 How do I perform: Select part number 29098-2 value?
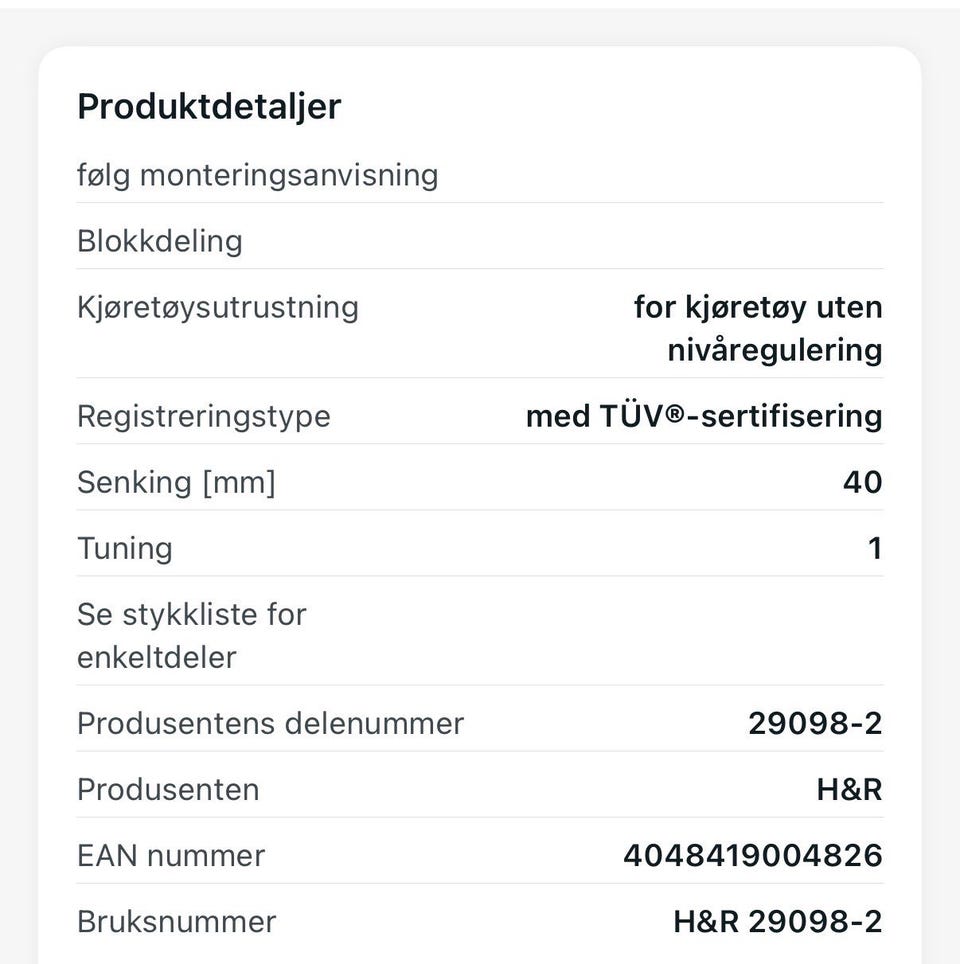tap(815, 724)
